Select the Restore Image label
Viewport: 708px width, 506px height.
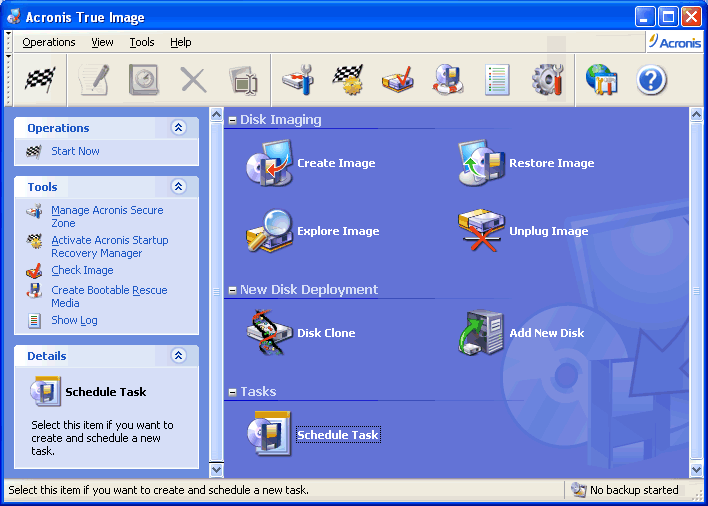[552, 163]
